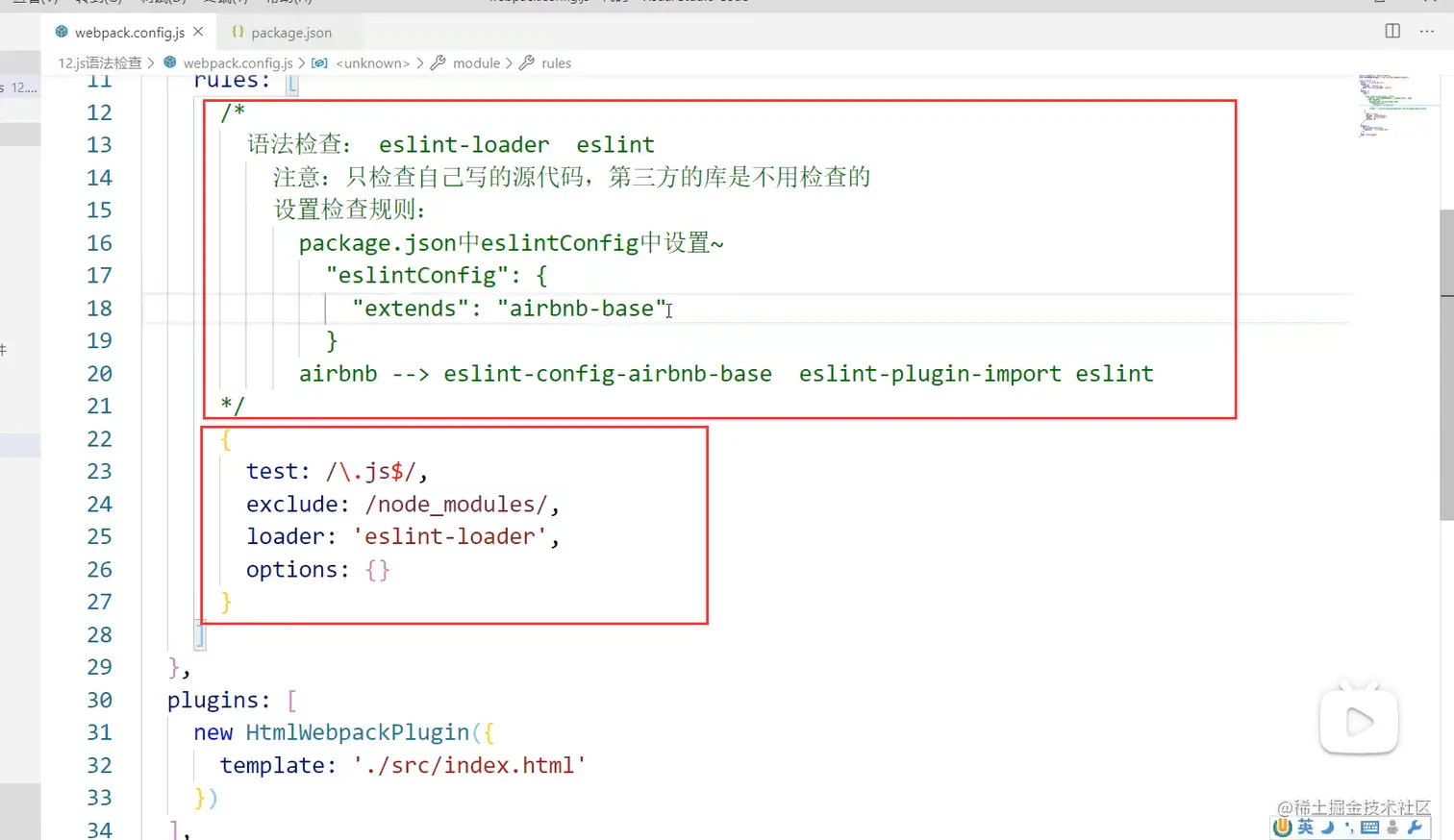Click the input method U logo icon
The height and width of the screenshot is (840, 1454).
(1282, 828)
